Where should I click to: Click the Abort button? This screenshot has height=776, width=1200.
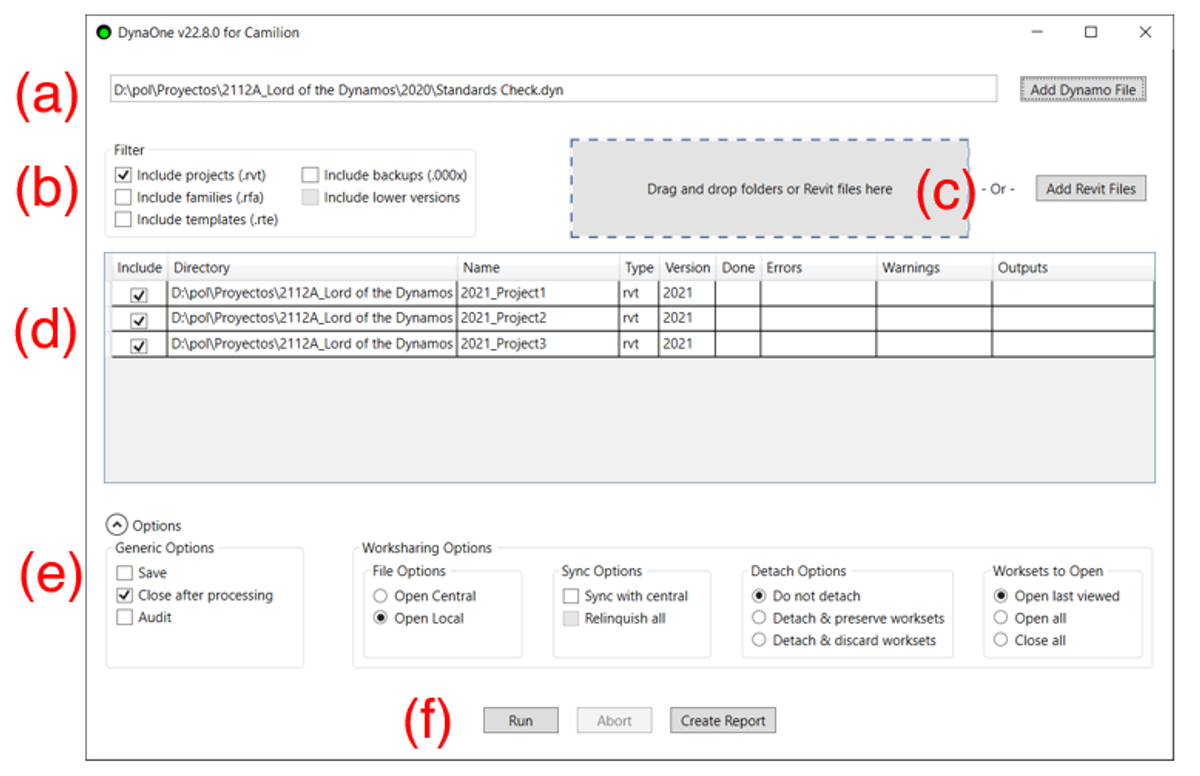point(614,720)
